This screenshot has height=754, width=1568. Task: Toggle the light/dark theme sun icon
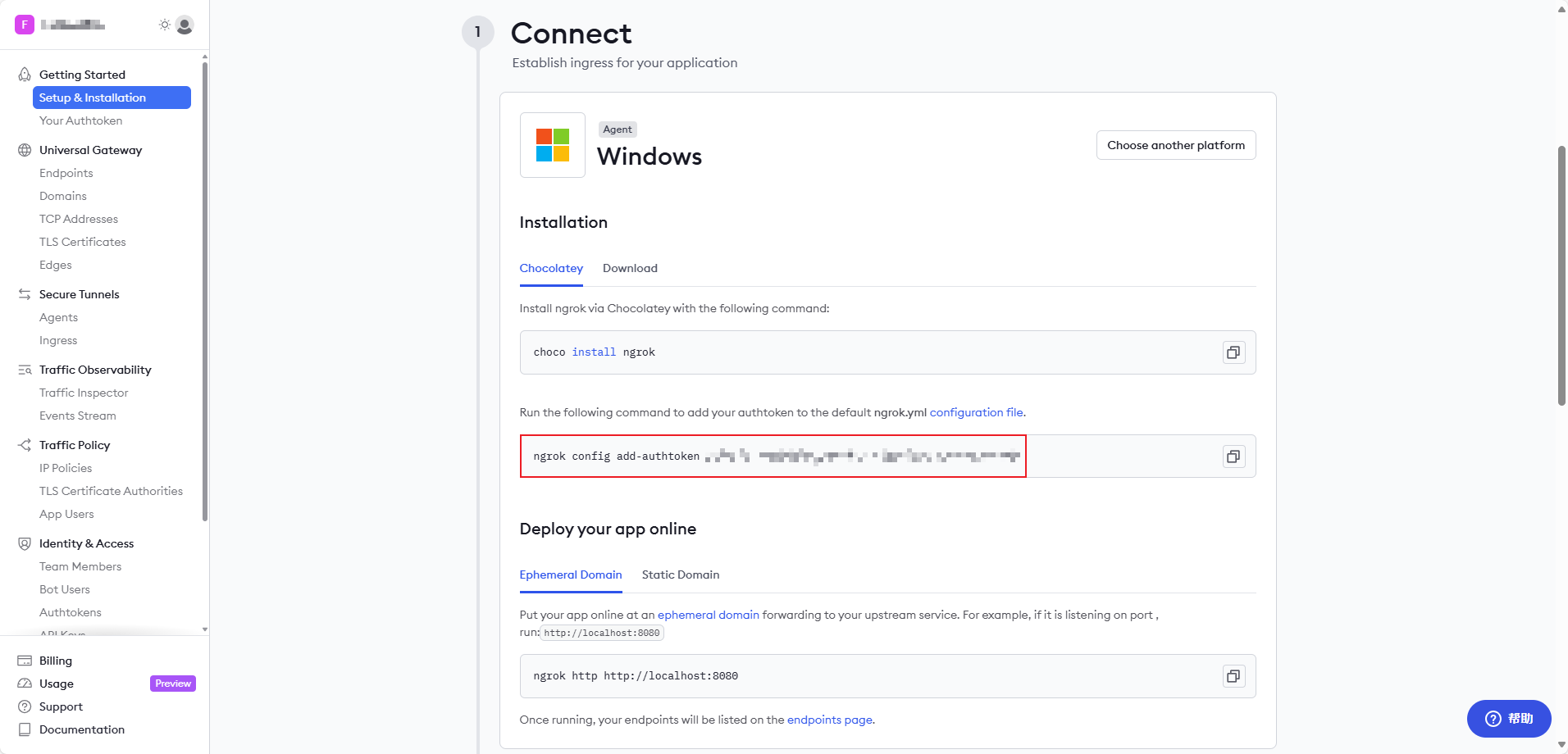click(x=165, y=25)
